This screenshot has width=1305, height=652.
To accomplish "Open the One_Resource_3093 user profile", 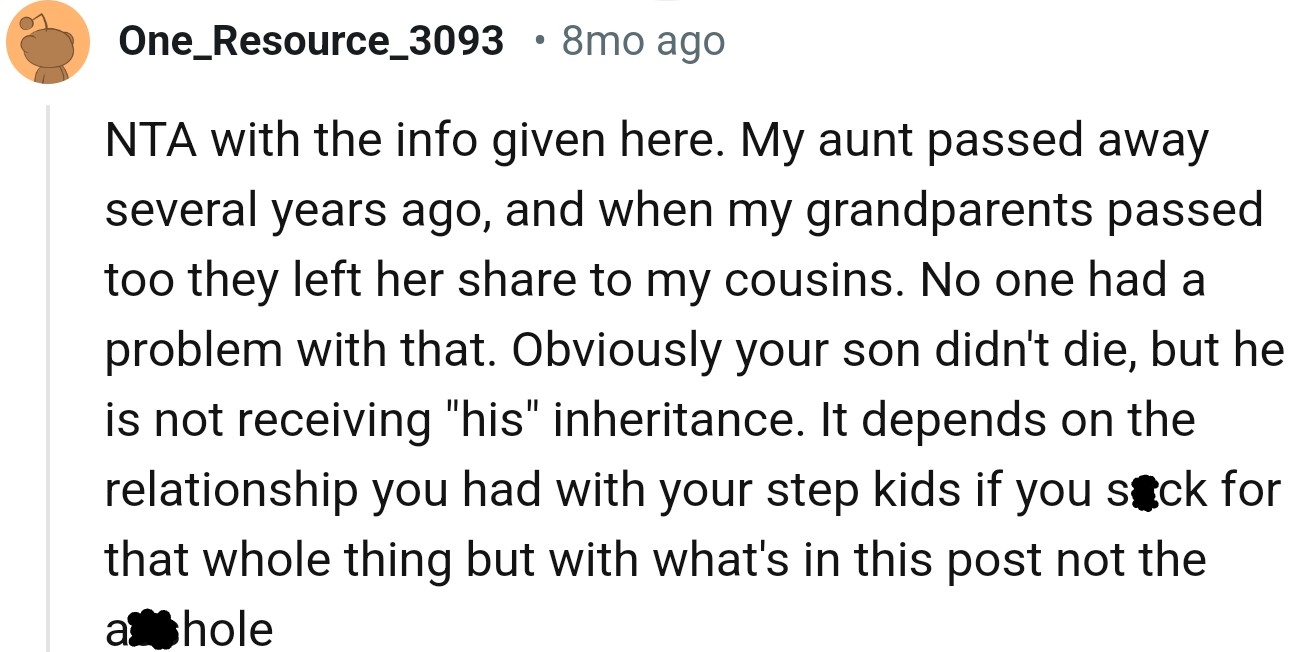I will coord(311,41).
